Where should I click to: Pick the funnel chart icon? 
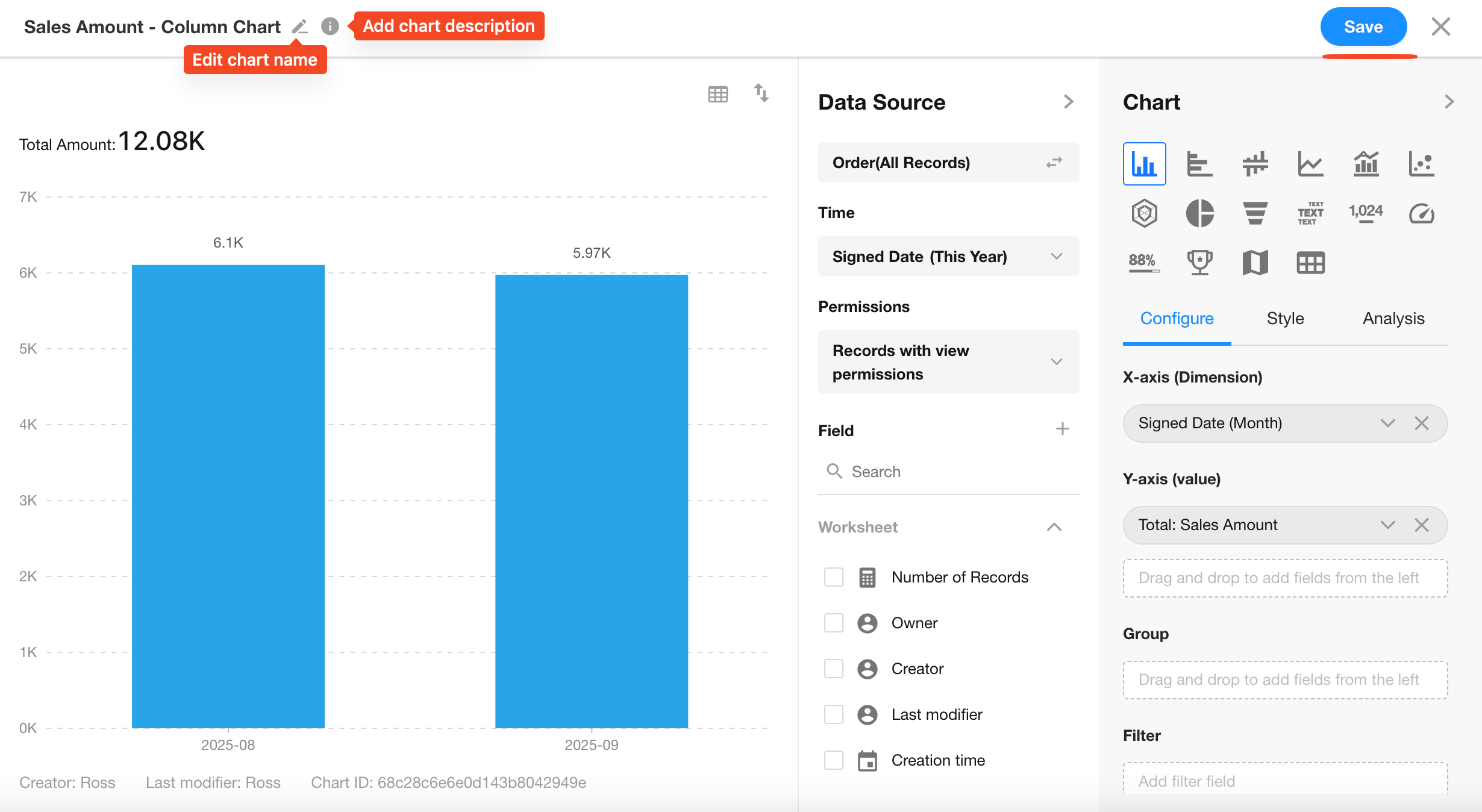(x=1255, y=213)
